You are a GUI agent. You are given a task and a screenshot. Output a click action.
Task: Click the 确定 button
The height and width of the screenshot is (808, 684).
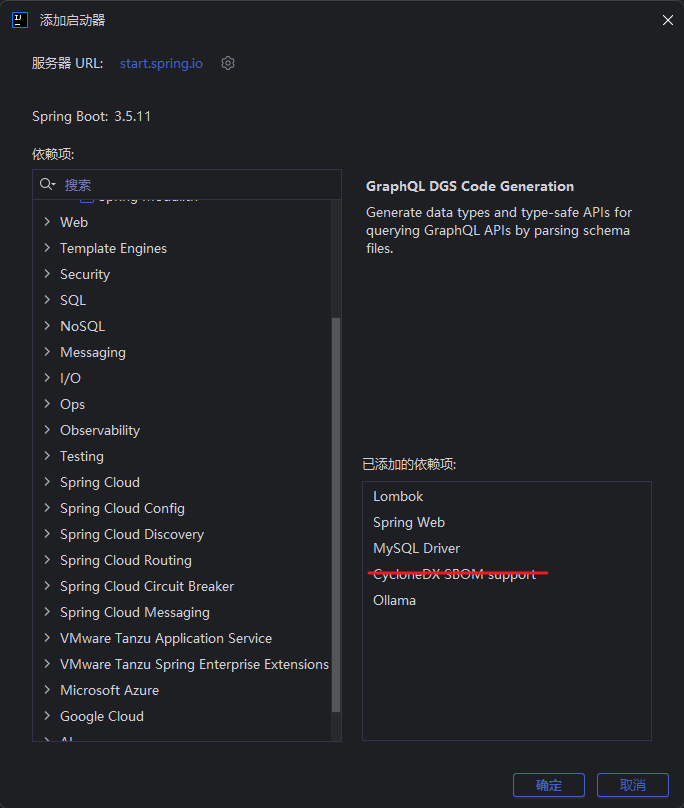[x=549, y=785]
